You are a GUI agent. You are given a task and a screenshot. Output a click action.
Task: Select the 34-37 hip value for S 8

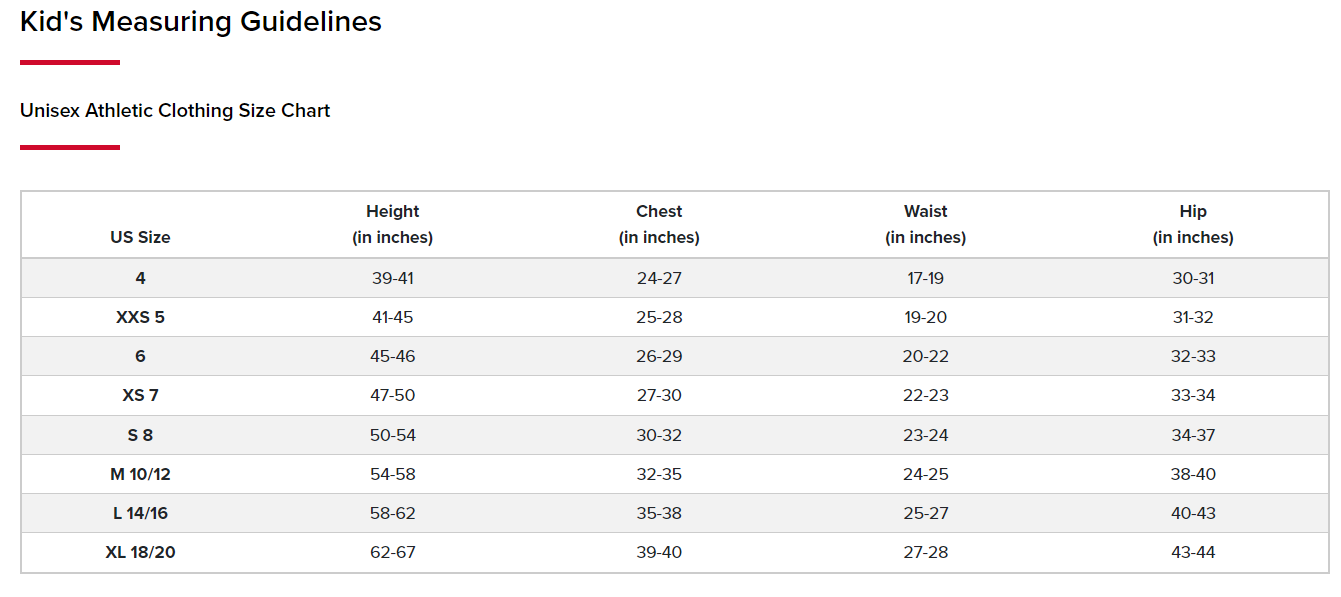(x=1193, y=435)
